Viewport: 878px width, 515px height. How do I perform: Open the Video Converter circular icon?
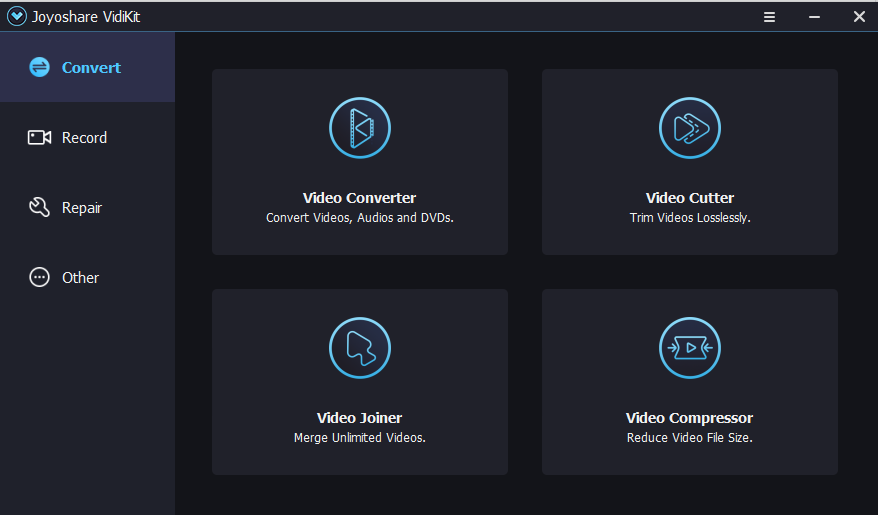click(x=359, y=128)
